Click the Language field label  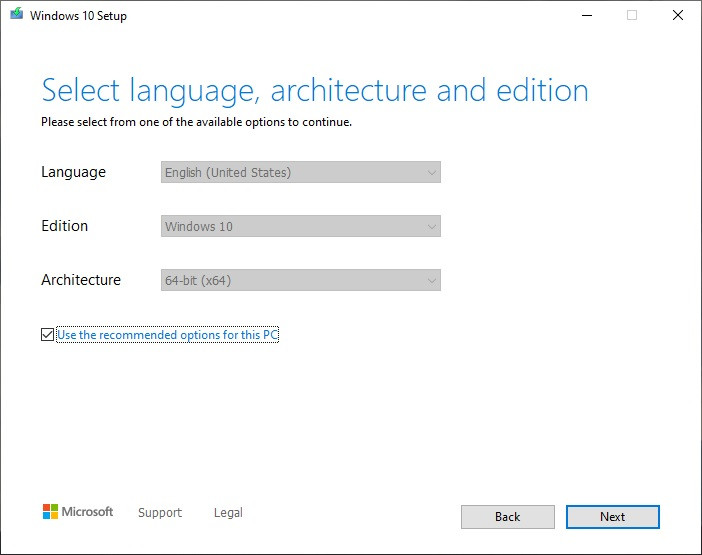73,172
